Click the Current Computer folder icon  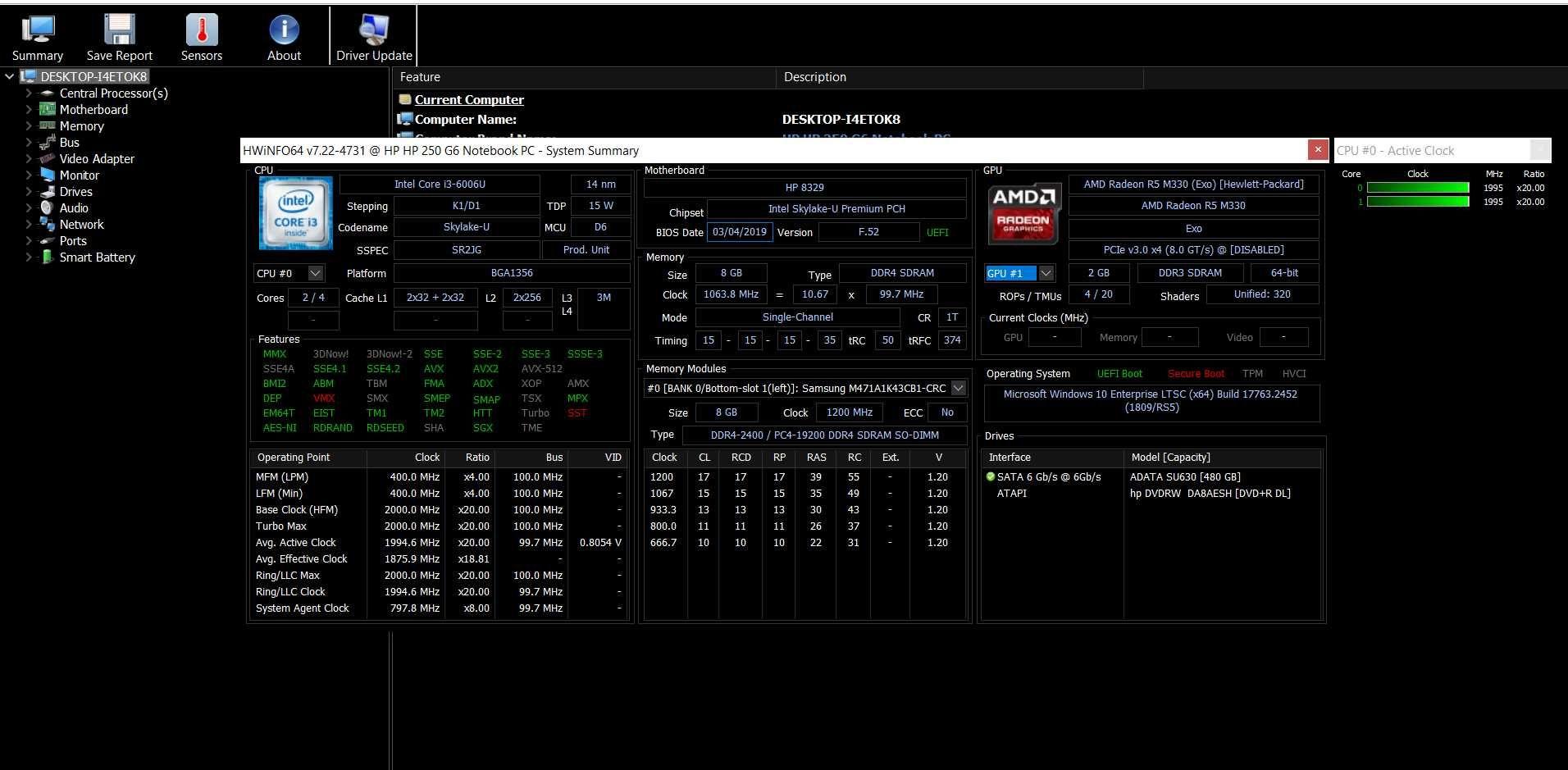point(404,99)
